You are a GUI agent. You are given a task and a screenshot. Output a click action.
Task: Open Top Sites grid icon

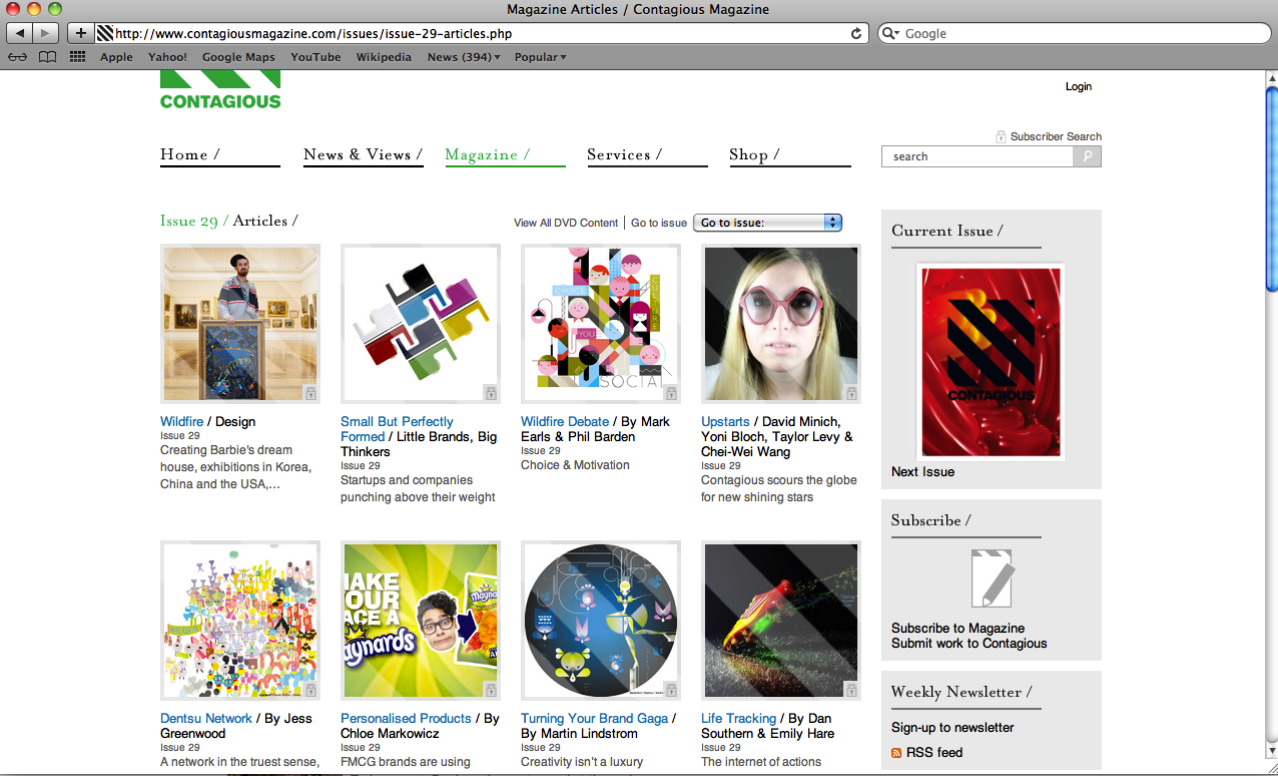[77, 57]
